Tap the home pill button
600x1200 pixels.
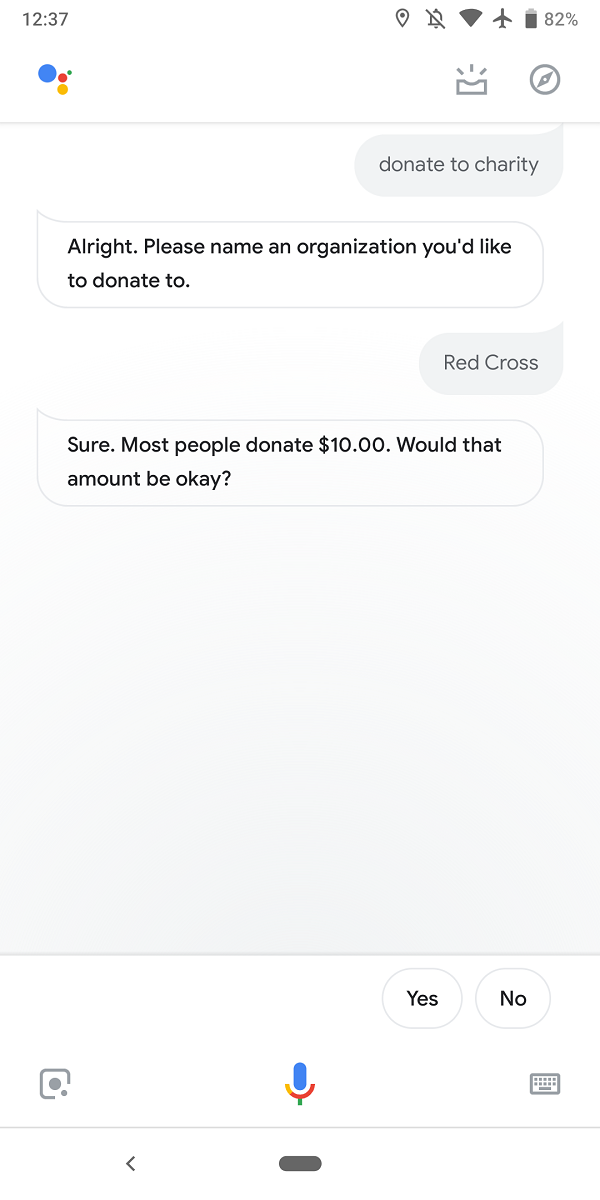click(300, 1163)
